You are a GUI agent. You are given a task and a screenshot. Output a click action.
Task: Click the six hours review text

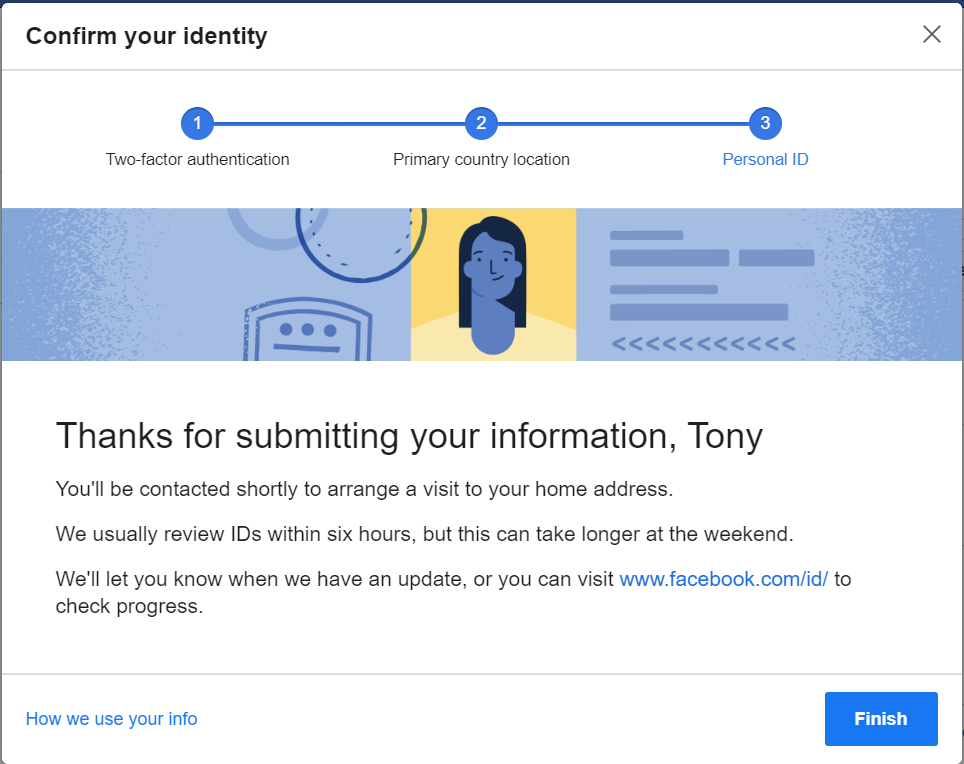[x=424, y=534]
